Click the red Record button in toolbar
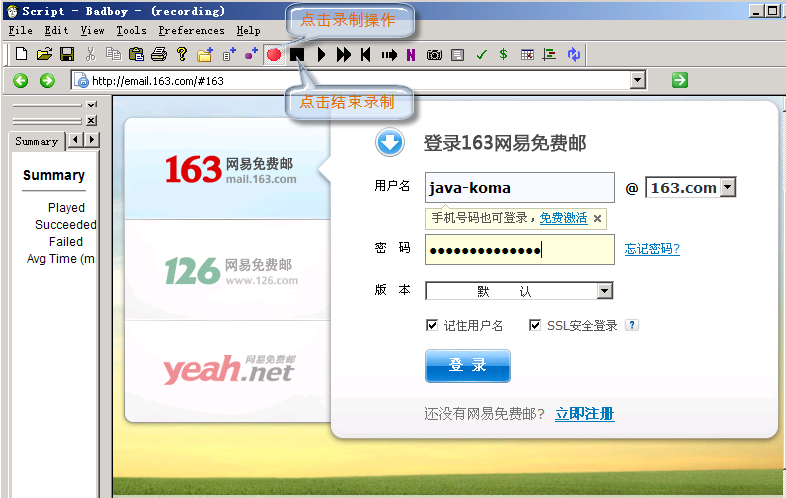 point(273,54)
